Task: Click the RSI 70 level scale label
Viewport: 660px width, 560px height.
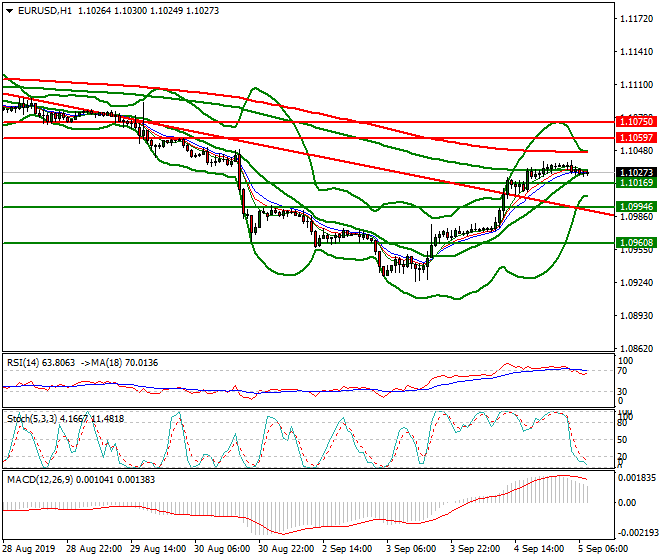Action: [623, 371]
